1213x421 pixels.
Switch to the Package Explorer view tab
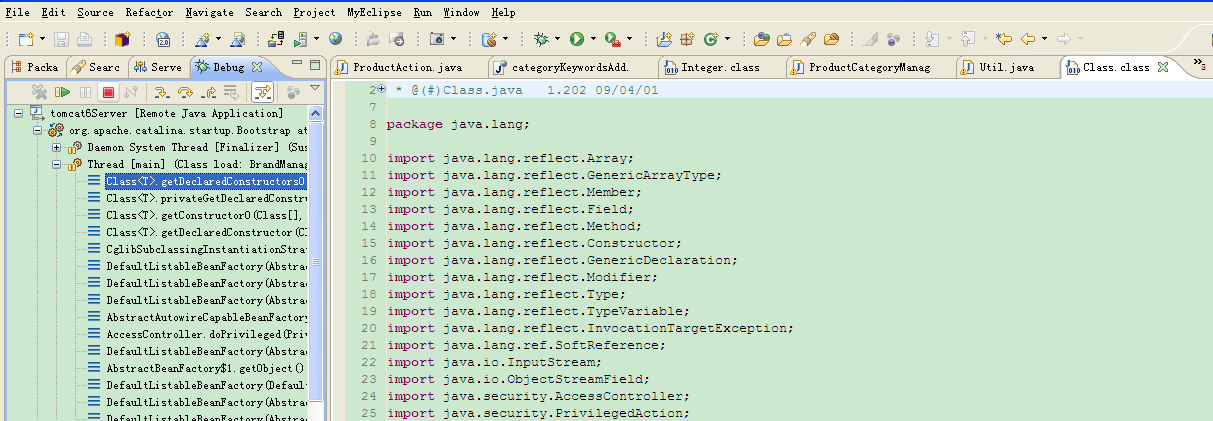[x=34, y=67]
